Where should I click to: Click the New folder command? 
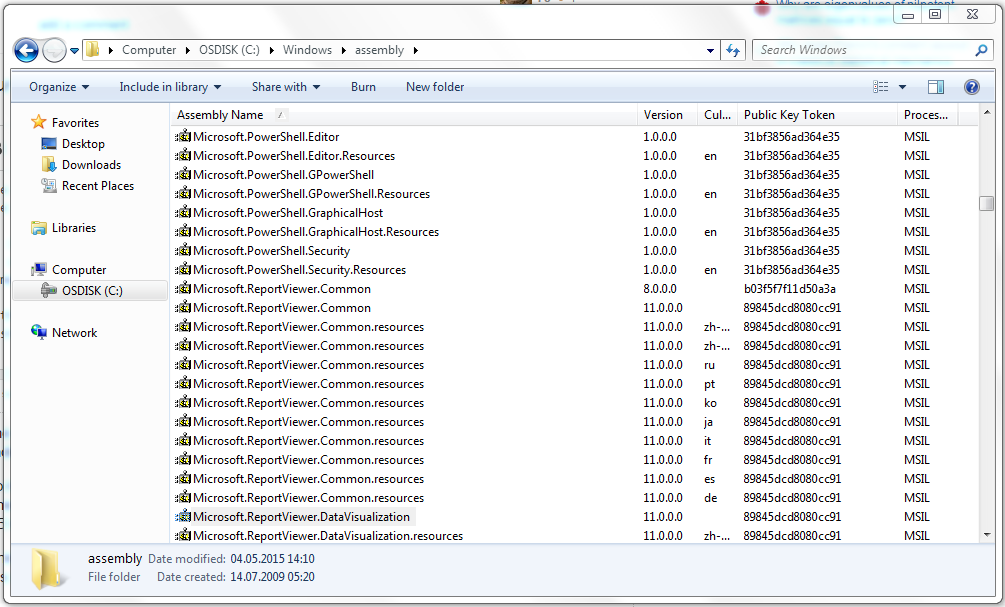(435, 87)
